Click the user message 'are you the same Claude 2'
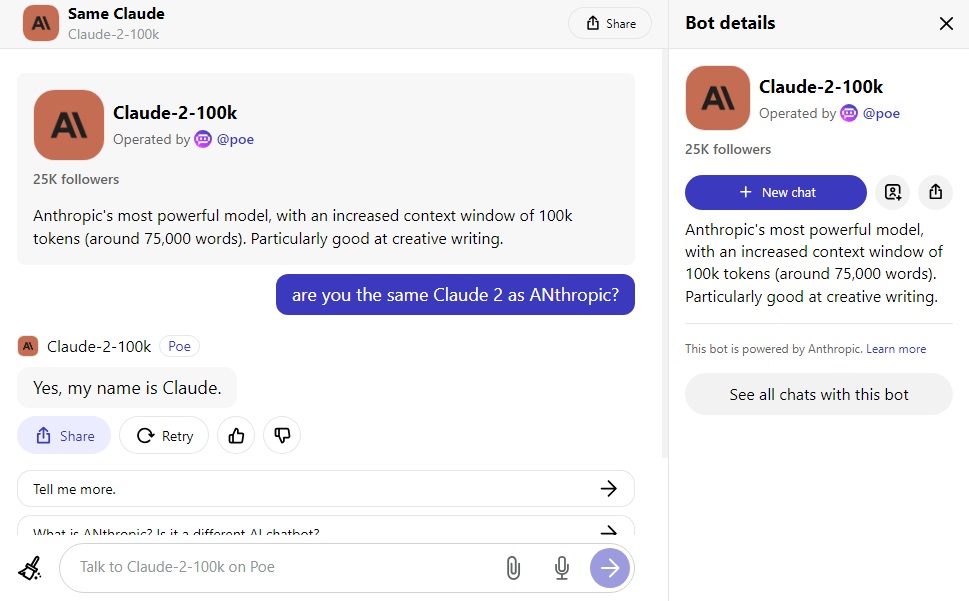Viewport: 969px width, 601px height. [455, 295]
